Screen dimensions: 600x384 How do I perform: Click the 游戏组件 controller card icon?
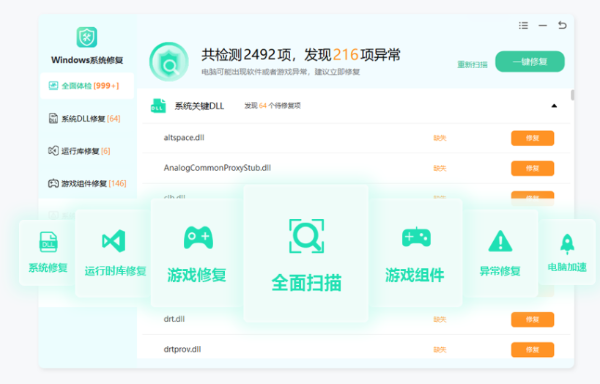[x=416, y=237]
